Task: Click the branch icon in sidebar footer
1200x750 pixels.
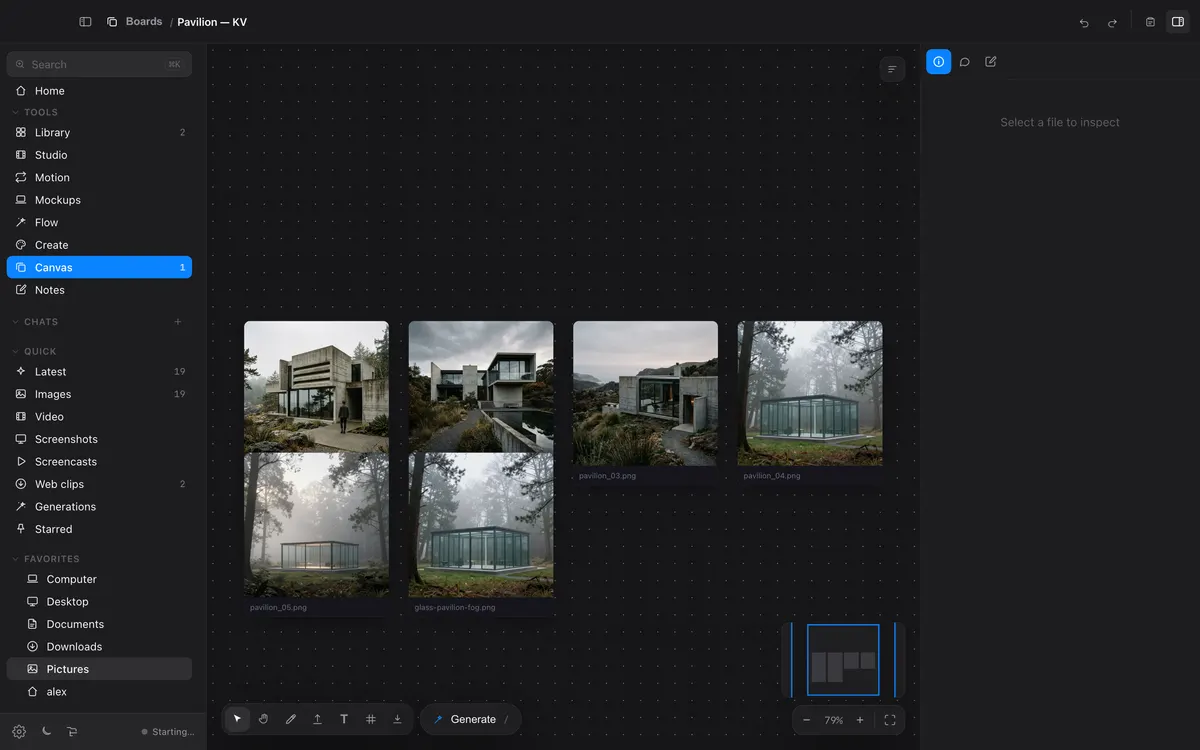Action: tap(72, 731)
